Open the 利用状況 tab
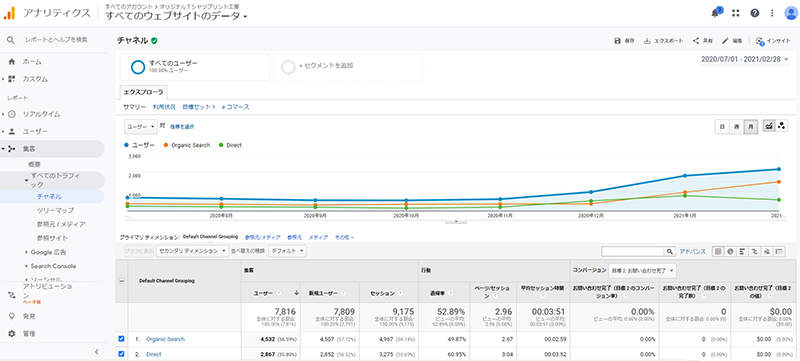This screenshot has height=361, width=800. point(164,107)
